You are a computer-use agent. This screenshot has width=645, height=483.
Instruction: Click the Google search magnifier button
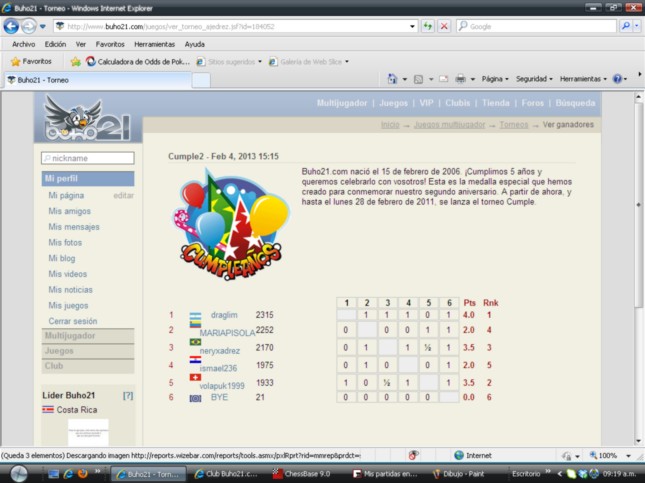click(x=625, y=26)
